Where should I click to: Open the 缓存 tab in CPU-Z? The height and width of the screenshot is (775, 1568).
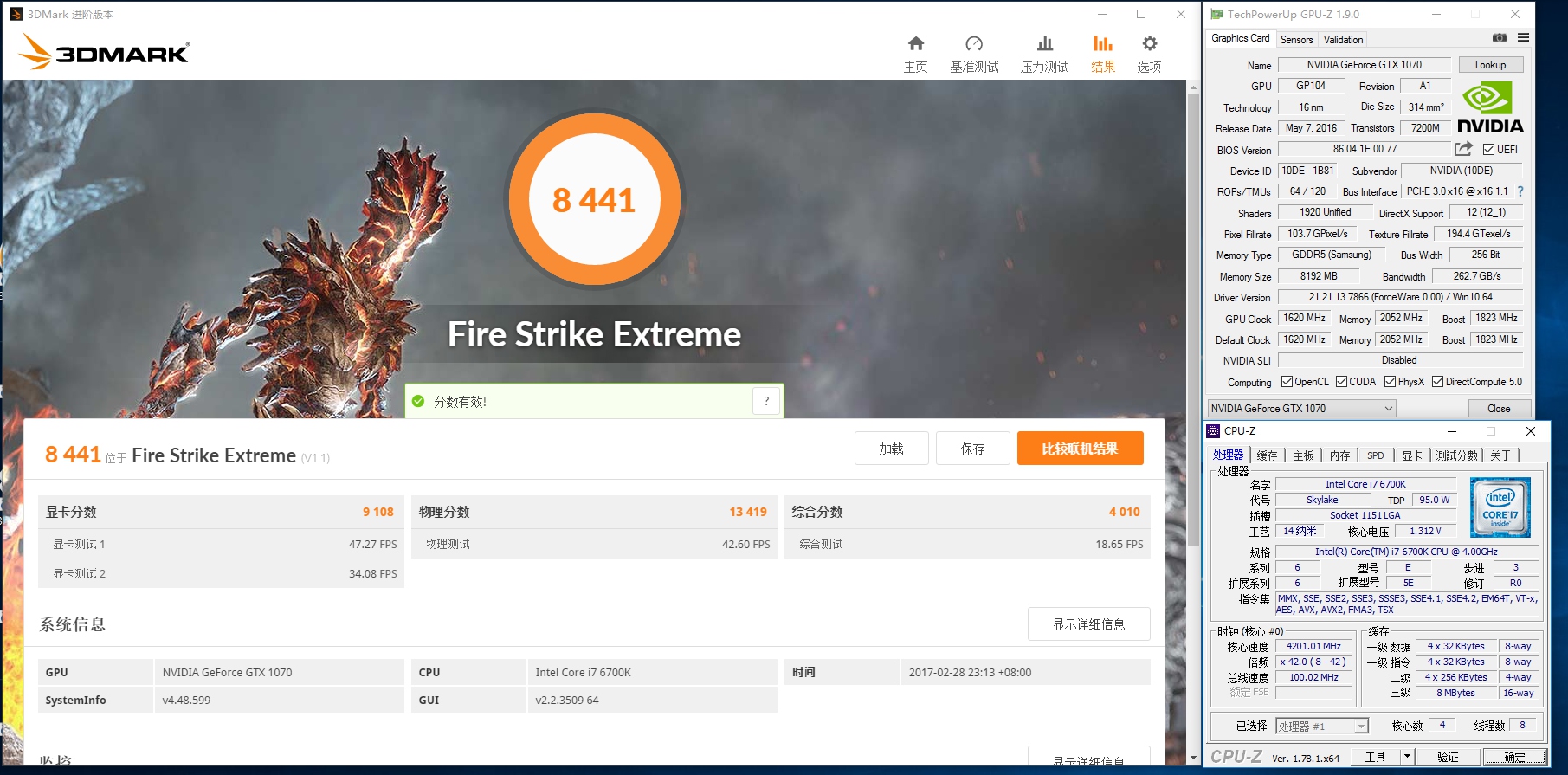click(x=1267, y=455)
